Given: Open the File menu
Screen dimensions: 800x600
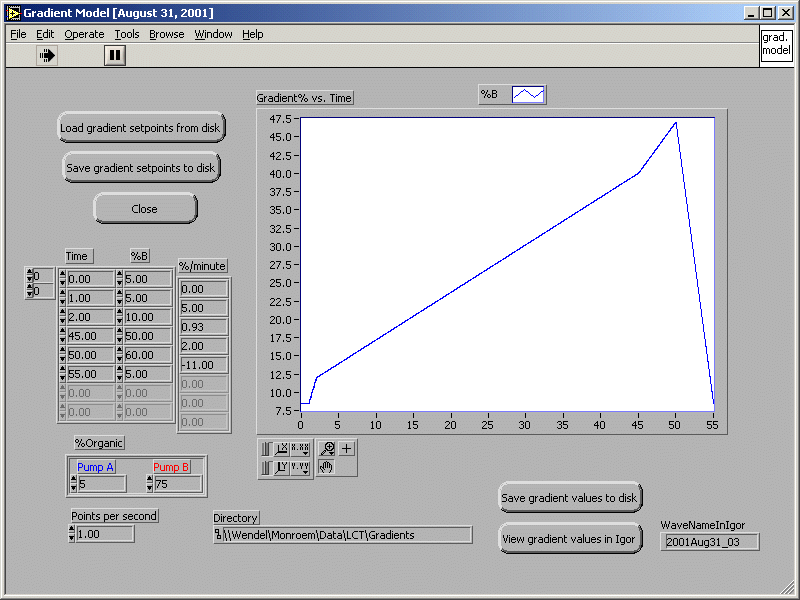Looking at the screenshot, I should [18, 34].
